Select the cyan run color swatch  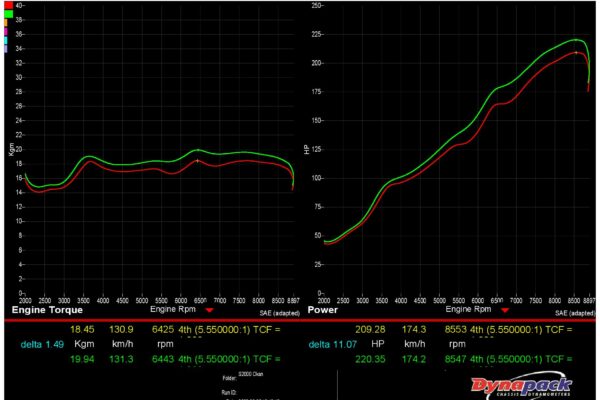[x=6, y=40]
